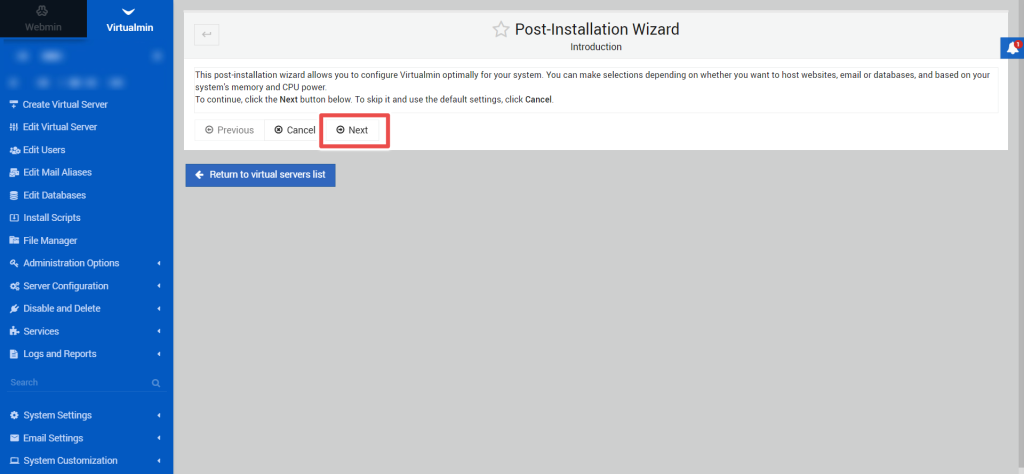Expand the Disable and Delete submenu

[84, 308]
